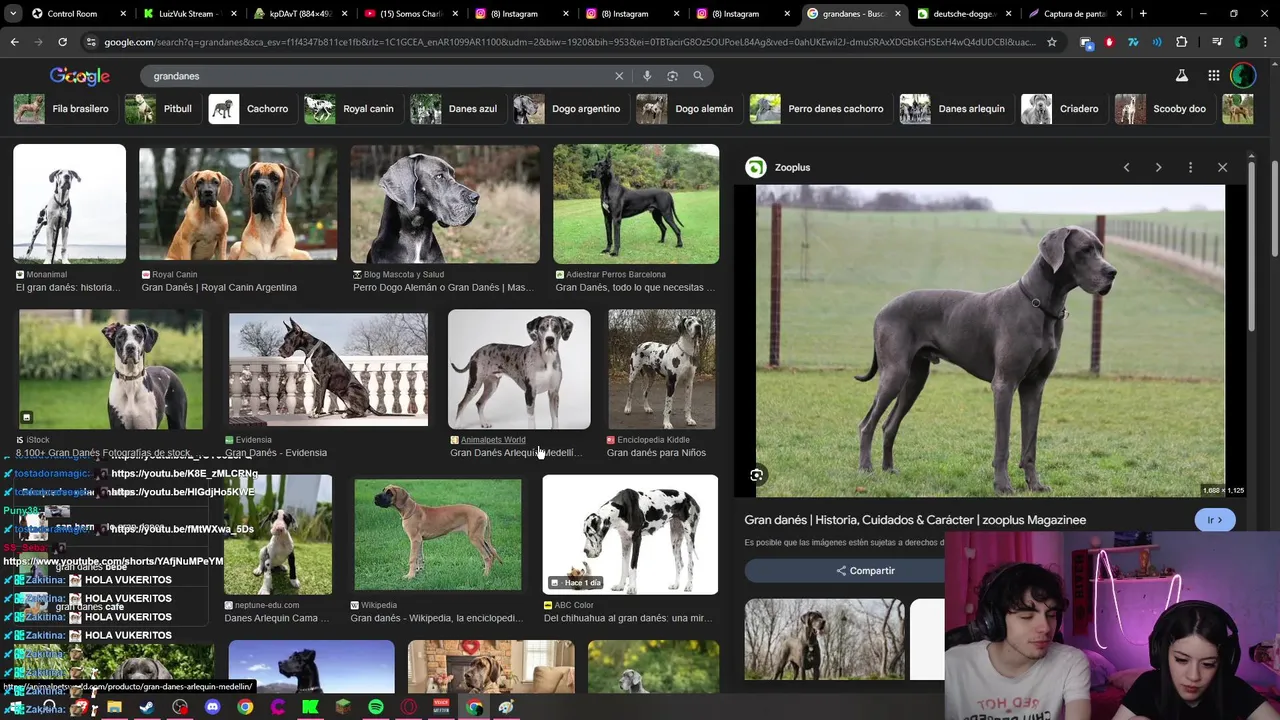This screenshot has width=1280, height=720.
Task: Open Wikipedia Gran danés thumbnail
Action: tap(437, 535)
